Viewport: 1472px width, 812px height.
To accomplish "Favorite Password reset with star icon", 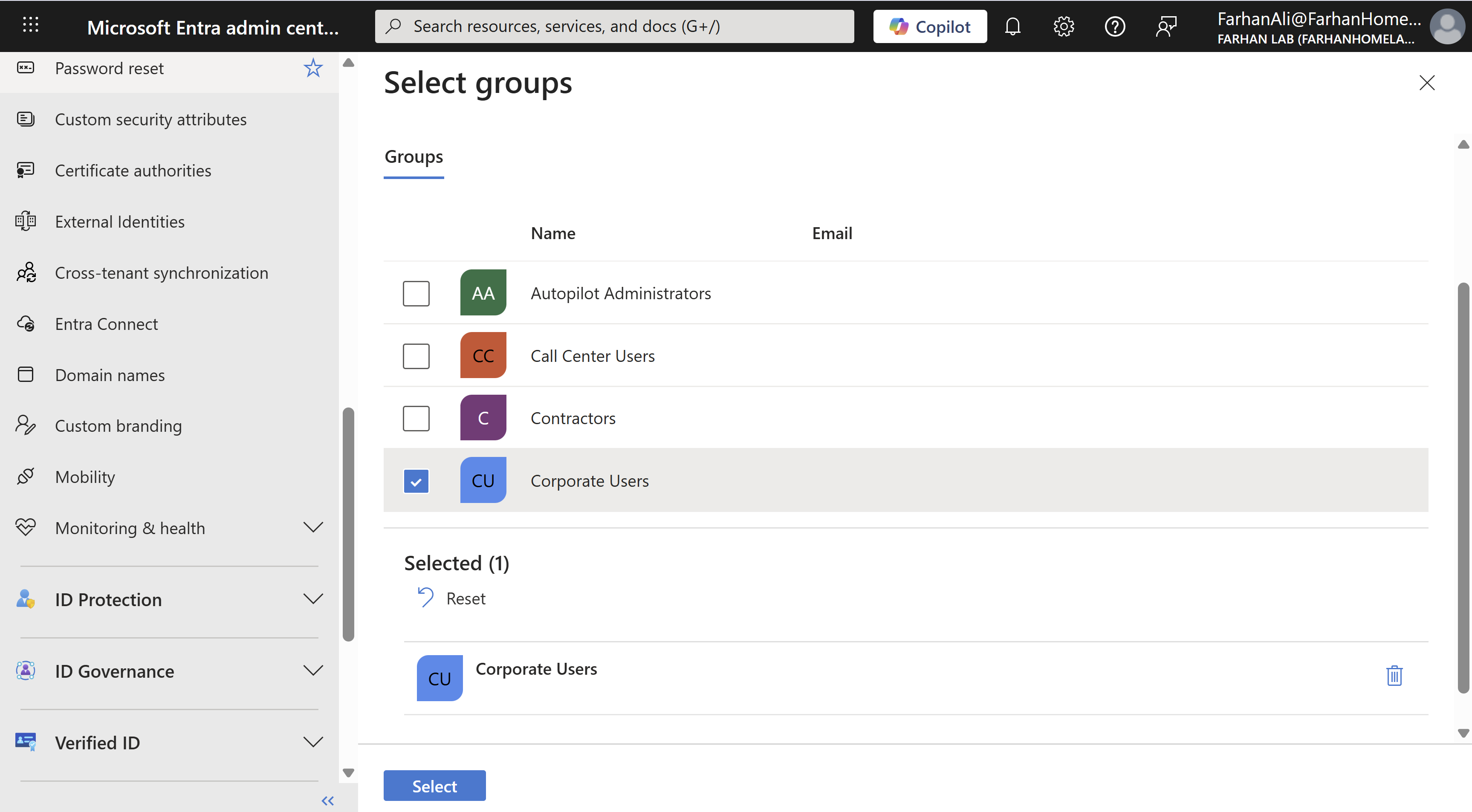I will click(312, 69).
